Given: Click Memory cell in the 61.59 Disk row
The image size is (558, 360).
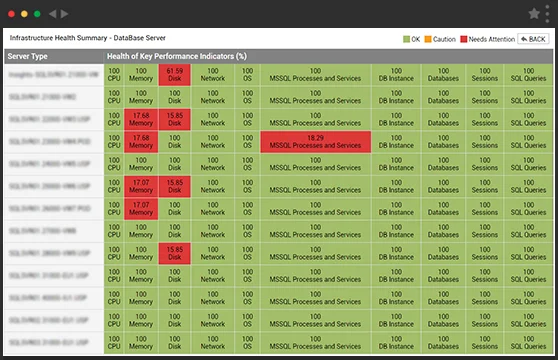Looking at the screenshot, I should [x=141, y=75].
